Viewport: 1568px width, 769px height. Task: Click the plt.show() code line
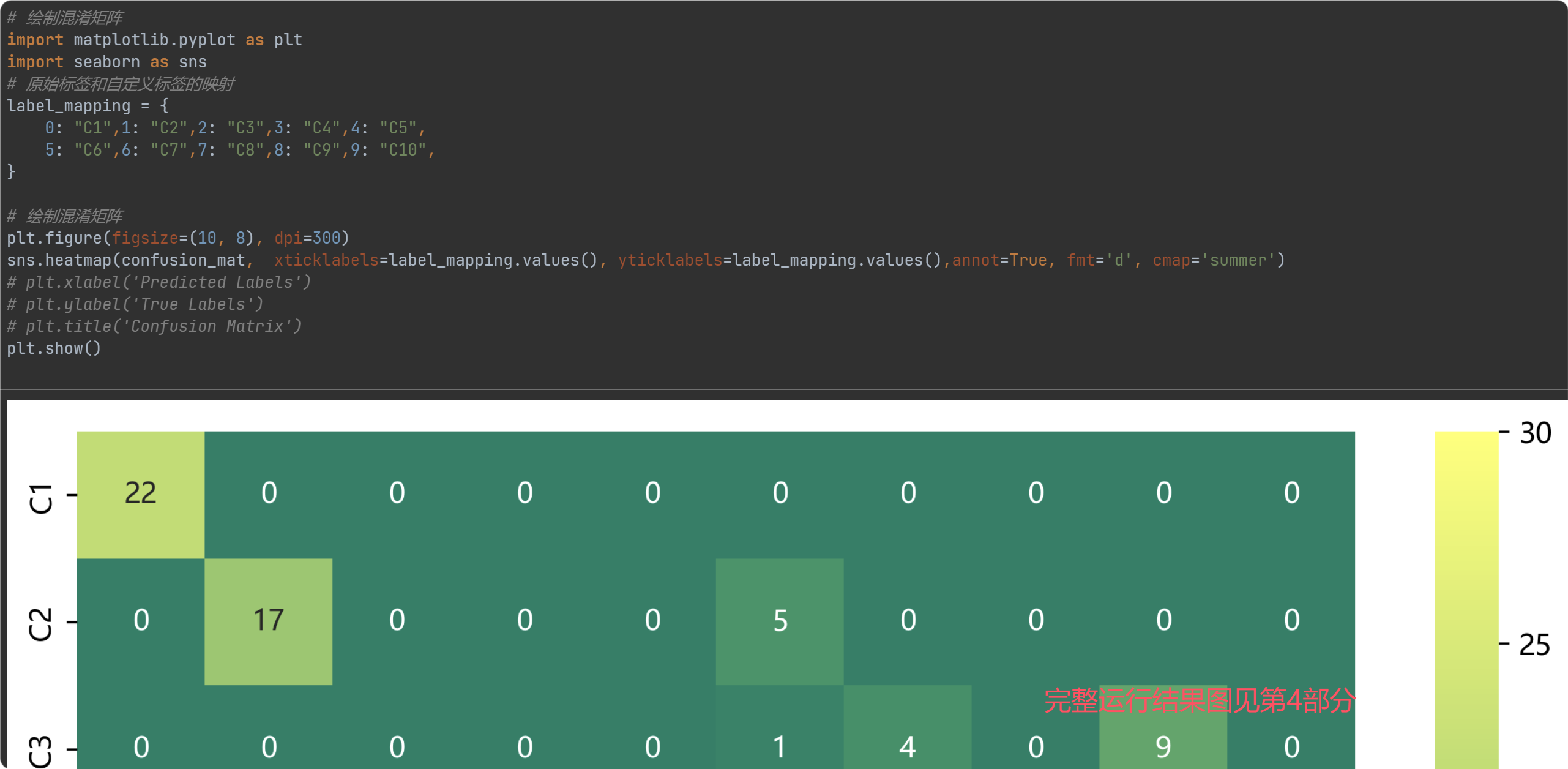[54, 348]
